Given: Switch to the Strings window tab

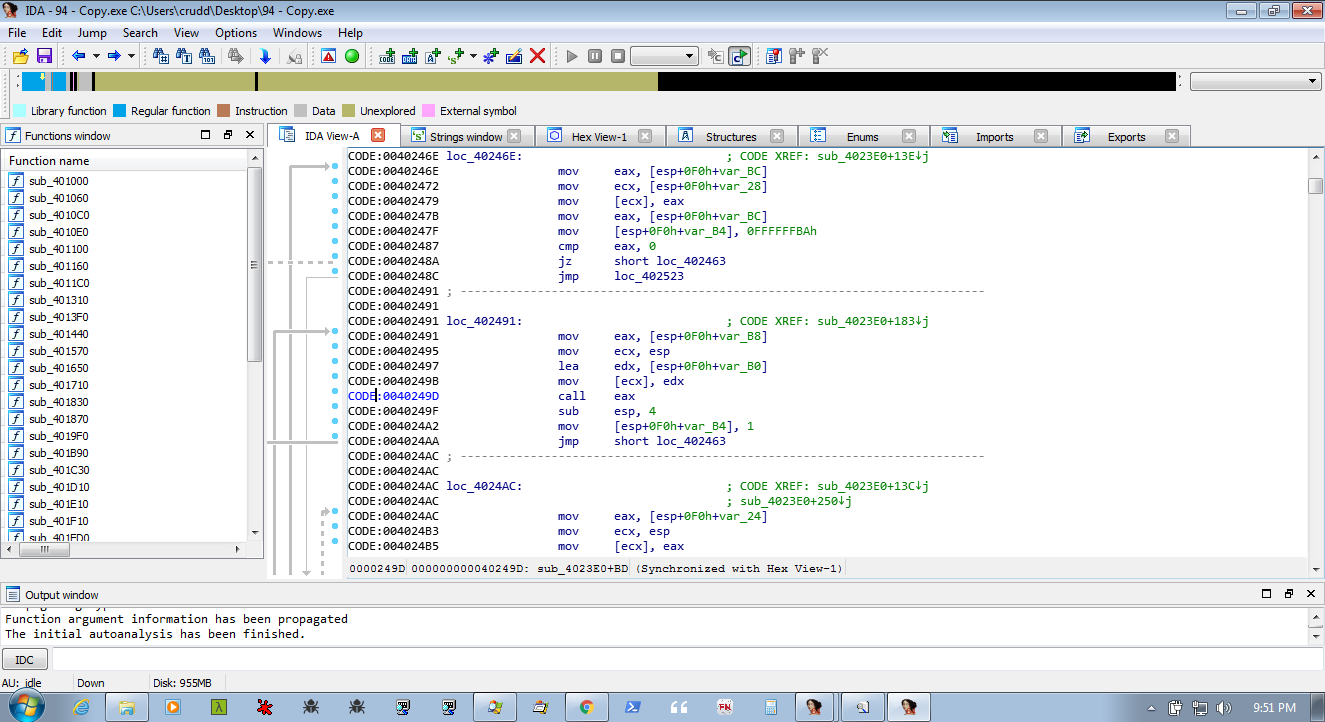Looking at the screenshot, I should (465, 137).
